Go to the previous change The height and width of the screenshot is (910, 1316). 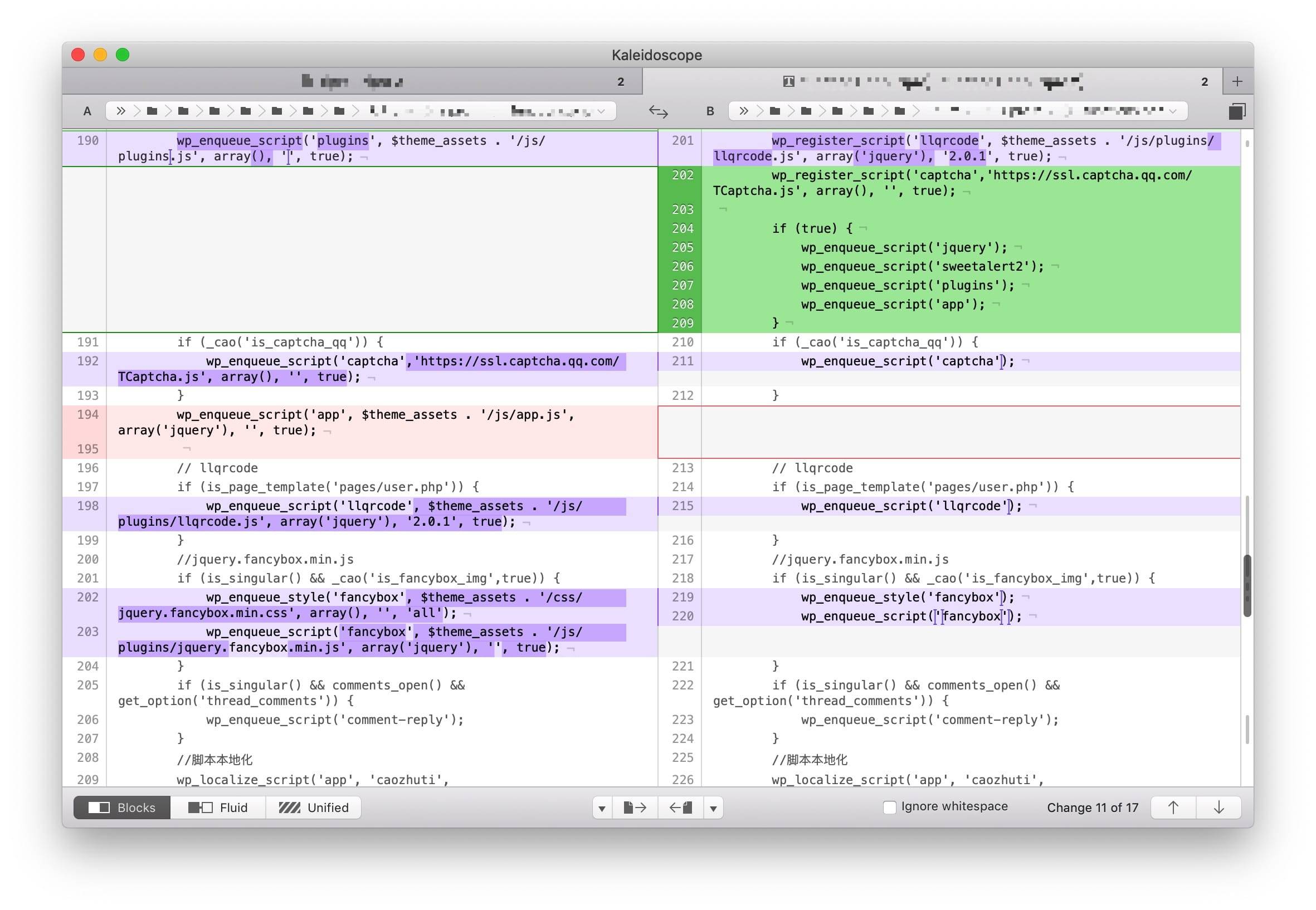[x=1173, y=808]
